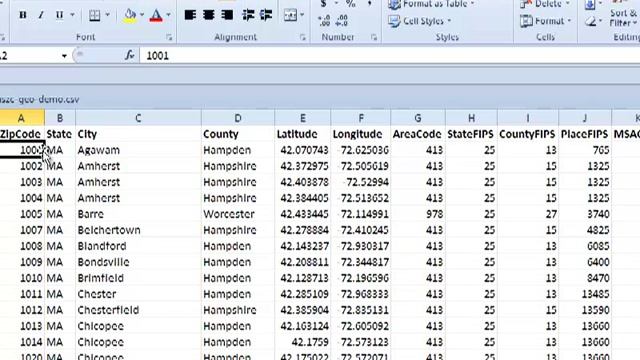This screenshot has width=640, height=360.
Task: Open the Font Color dropdown arrow
Action: 169,16
